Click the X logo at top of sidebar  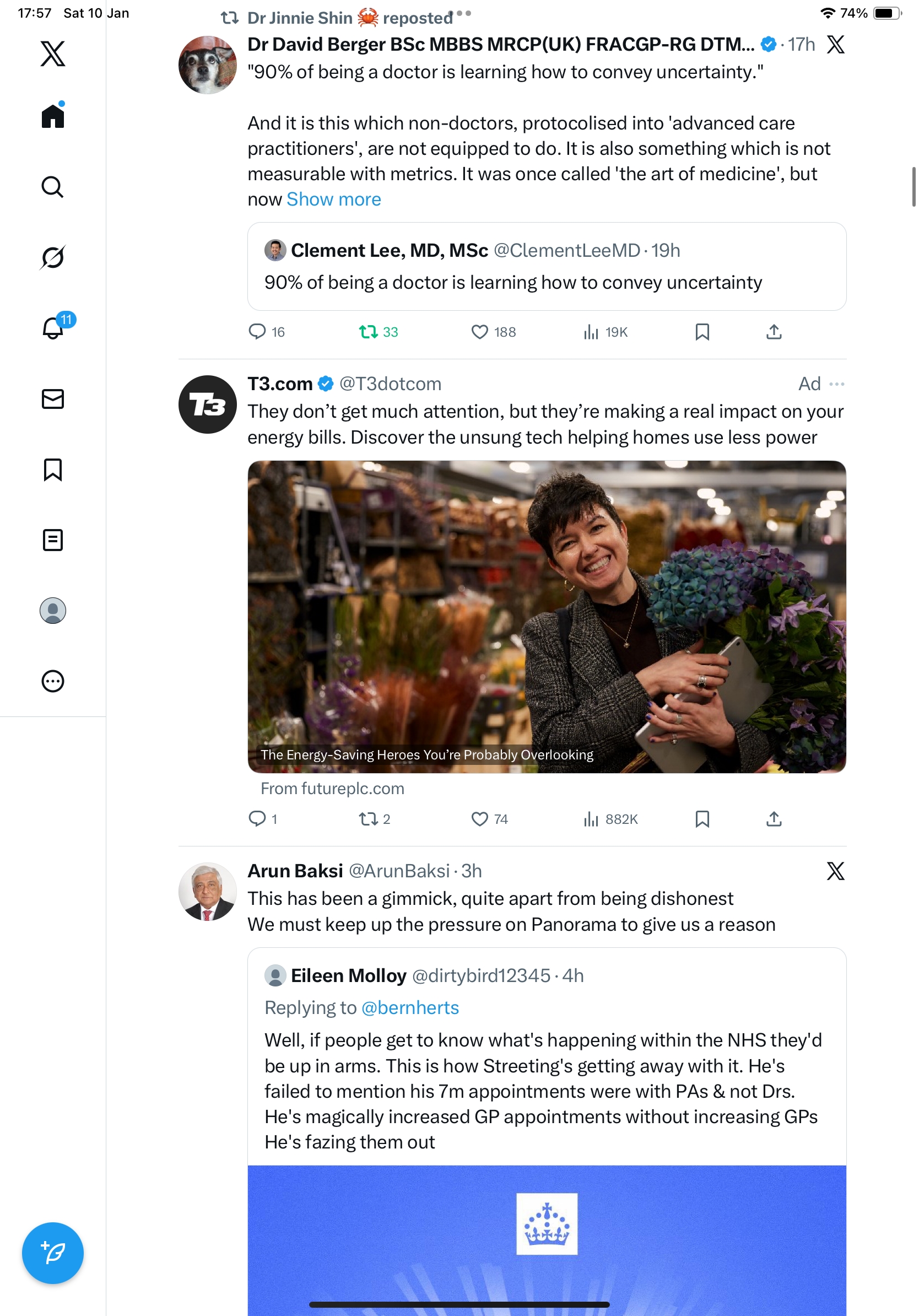(x=53, y=54)
